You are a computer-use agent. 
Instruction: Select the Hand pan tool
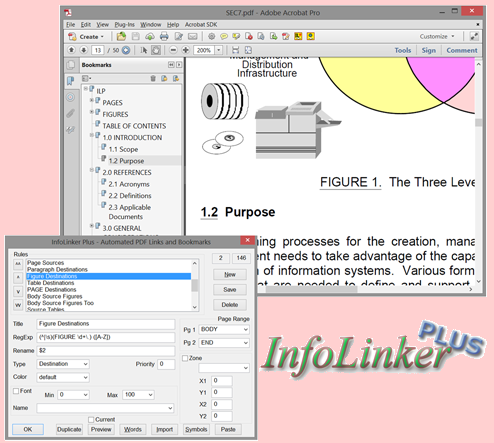click(x=156, y=50)
